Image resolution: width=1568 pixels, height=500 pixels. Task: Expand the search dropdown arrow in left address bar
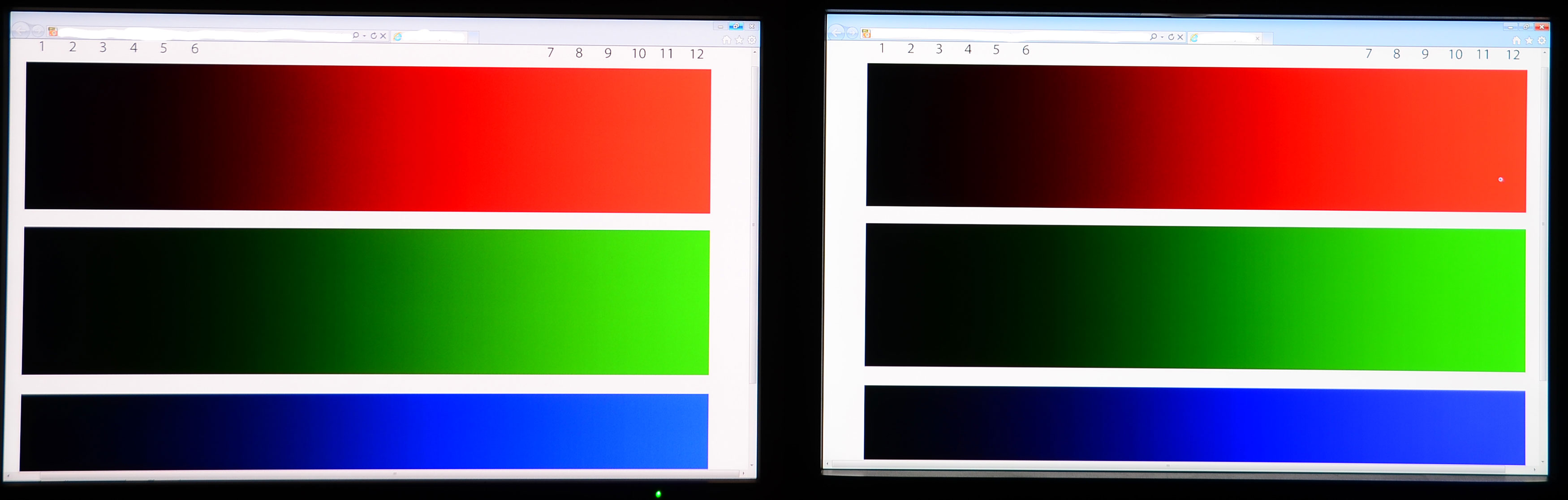pos(364,36)
